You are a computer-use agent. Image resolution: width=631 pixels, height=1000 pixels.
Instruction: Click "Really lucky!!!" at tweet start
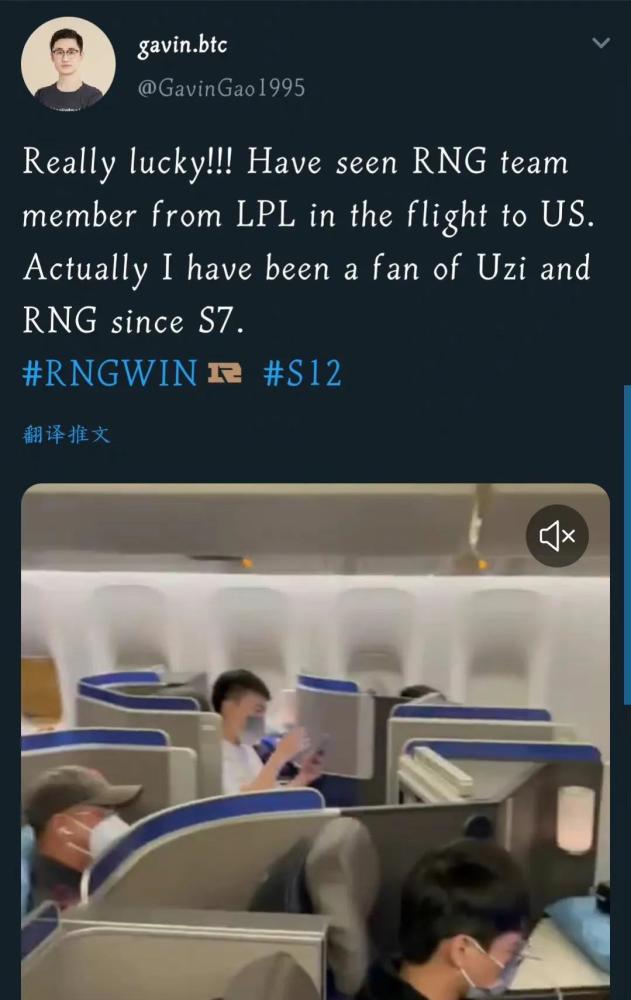coord(128,163)
